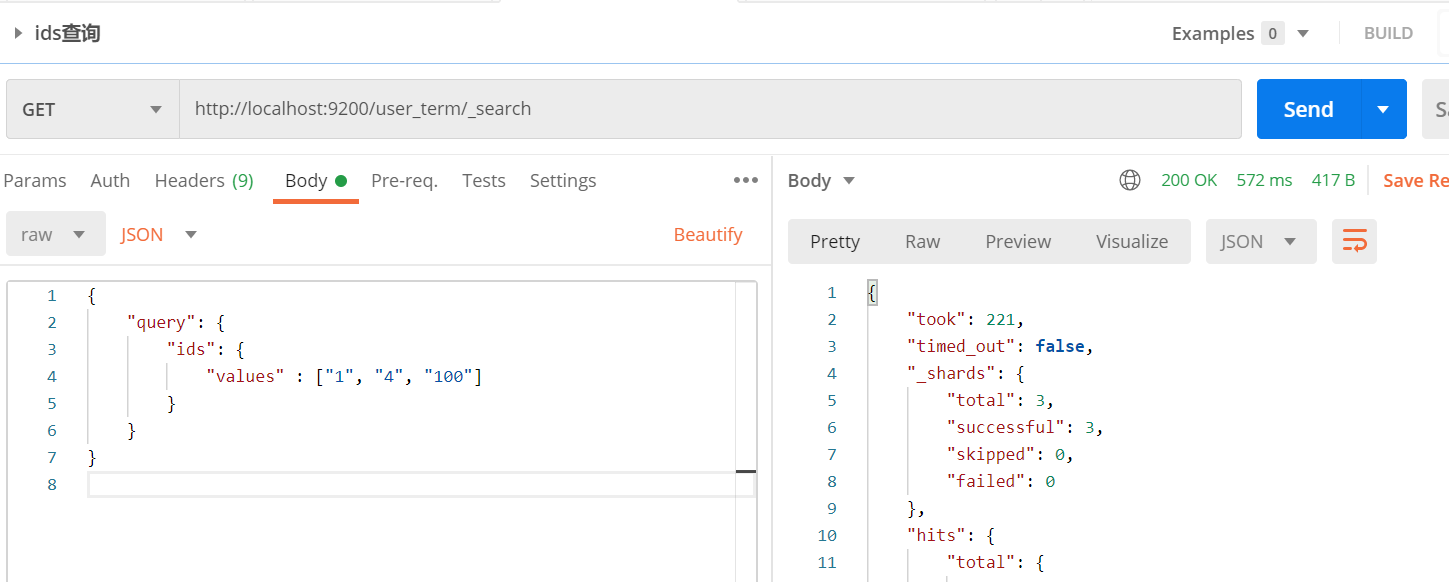Click the Beautify link
The height and width of the screenshot is (582, 1449).
click(x=708, y=235)
